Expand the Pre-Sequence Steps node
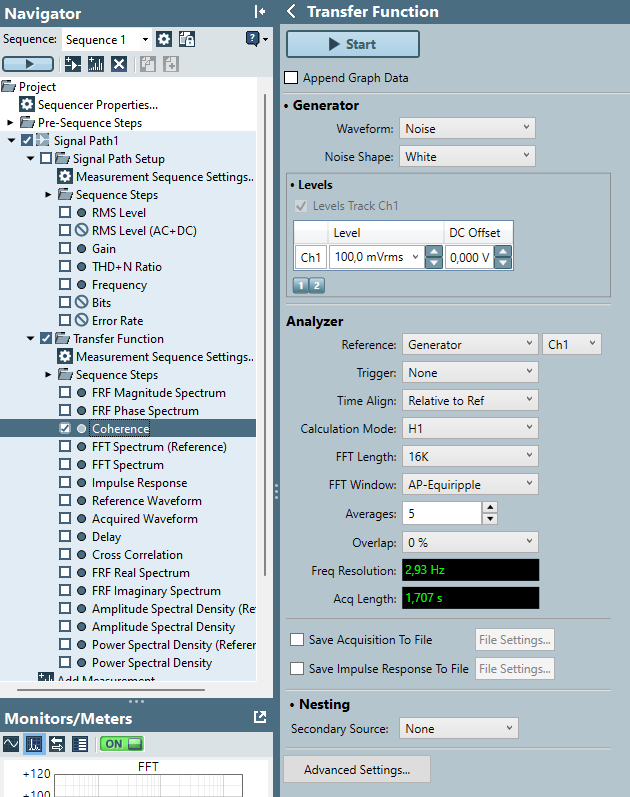 [x=10, y=122]
